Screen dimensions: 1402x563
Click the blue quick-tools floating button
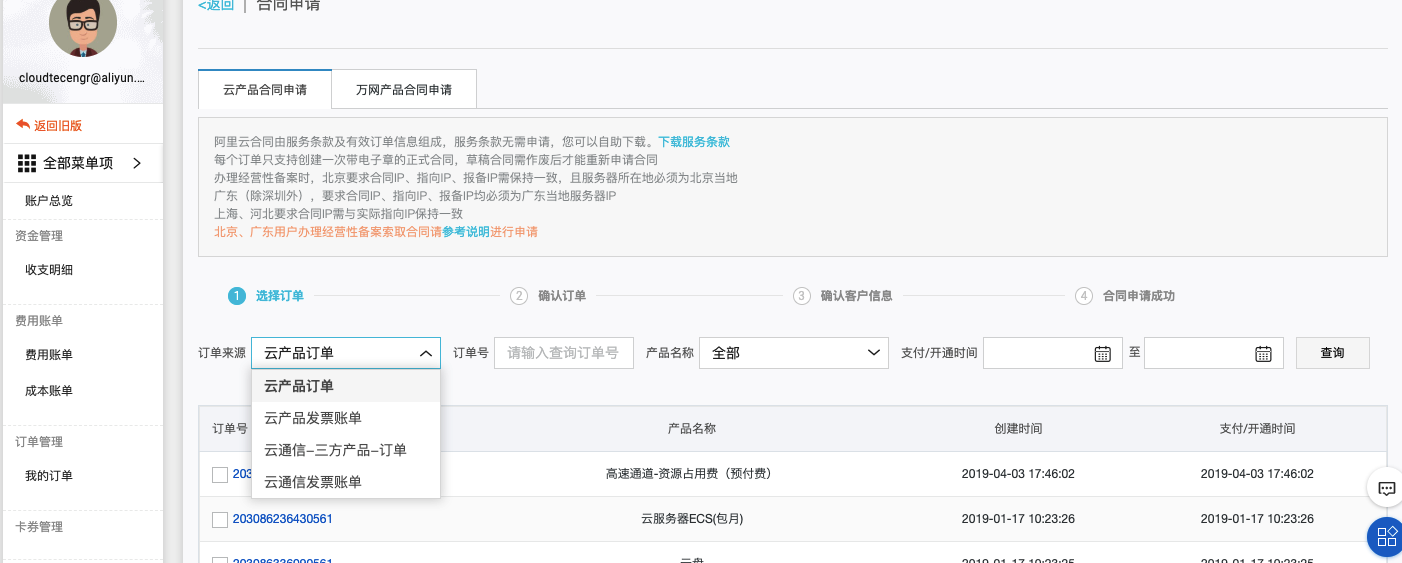tap(1385, 536)
